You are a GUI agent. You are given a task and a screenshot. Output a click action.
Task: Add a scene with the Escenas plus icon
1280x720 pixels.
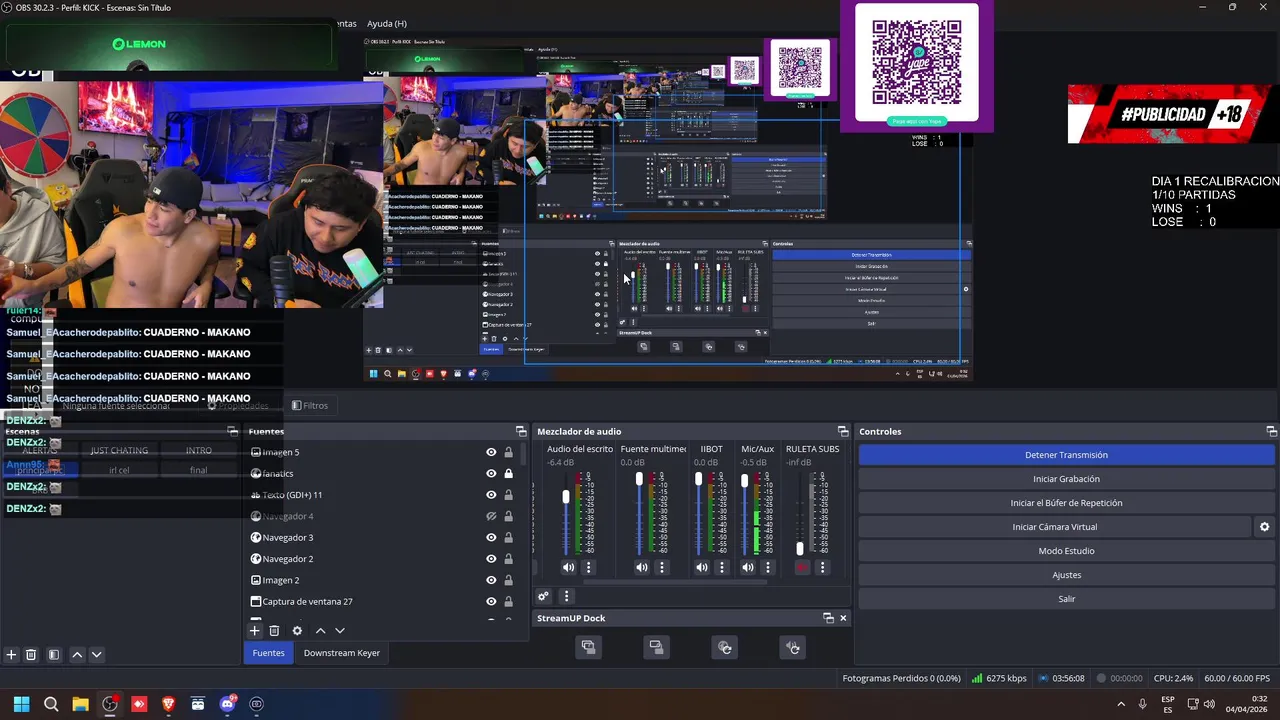(x=11, y=655)
